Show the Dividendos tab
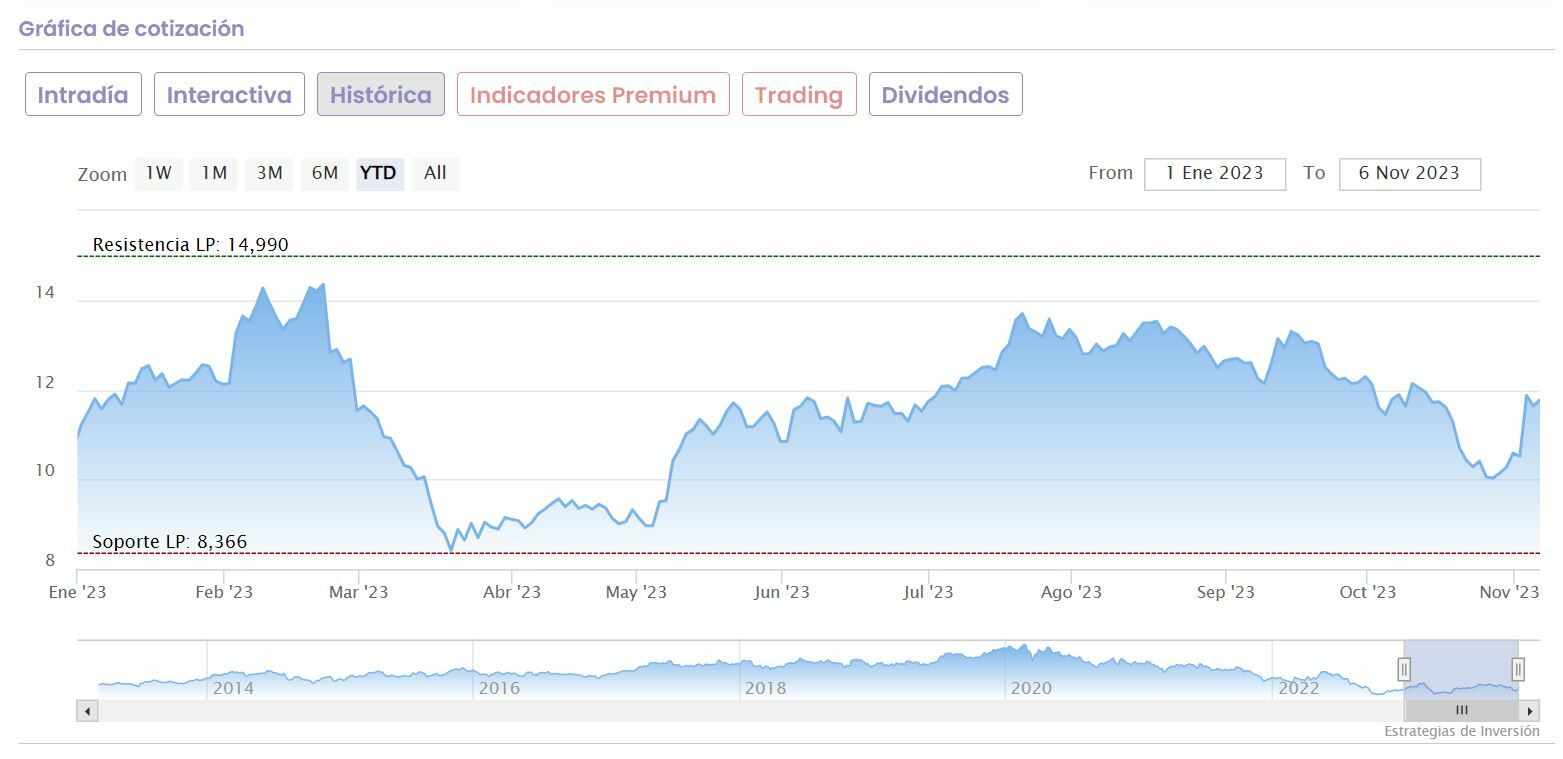1563x759 pixels. (x=945, y=95)
